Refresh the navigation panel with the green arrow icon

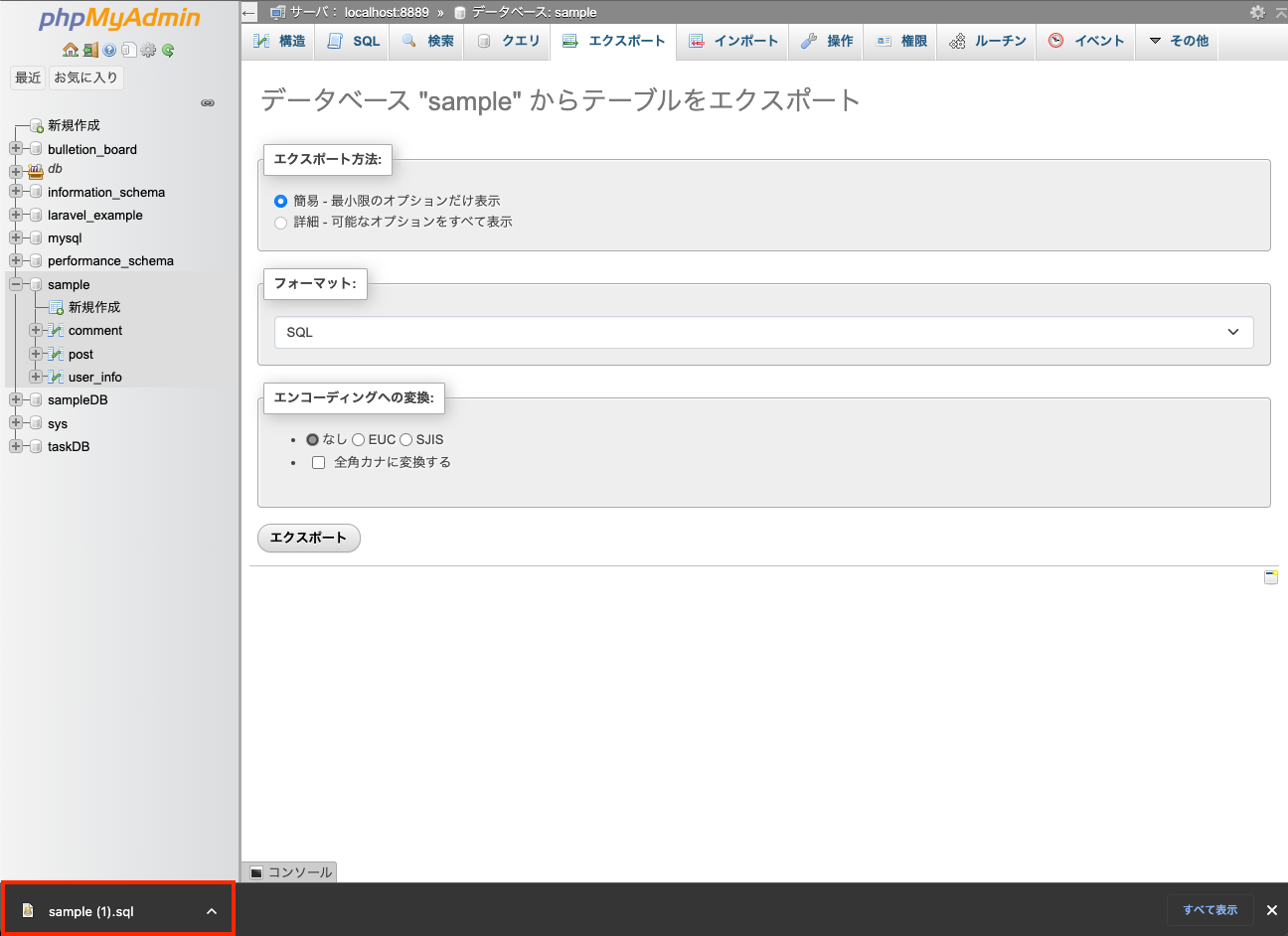168,50
